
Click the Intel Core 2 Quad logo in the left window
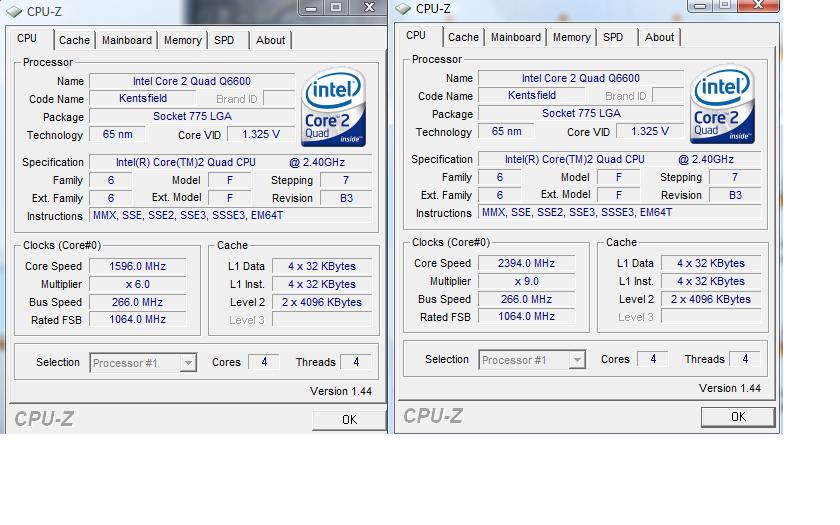pos(334,108)
